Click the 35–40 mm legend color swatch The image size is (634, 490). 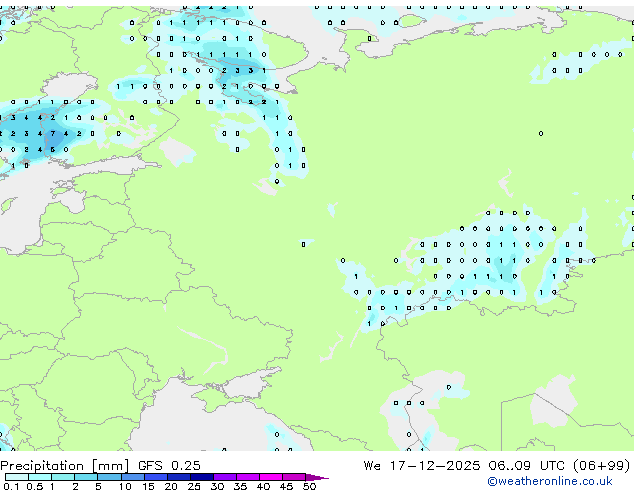[x=248, y=477]
